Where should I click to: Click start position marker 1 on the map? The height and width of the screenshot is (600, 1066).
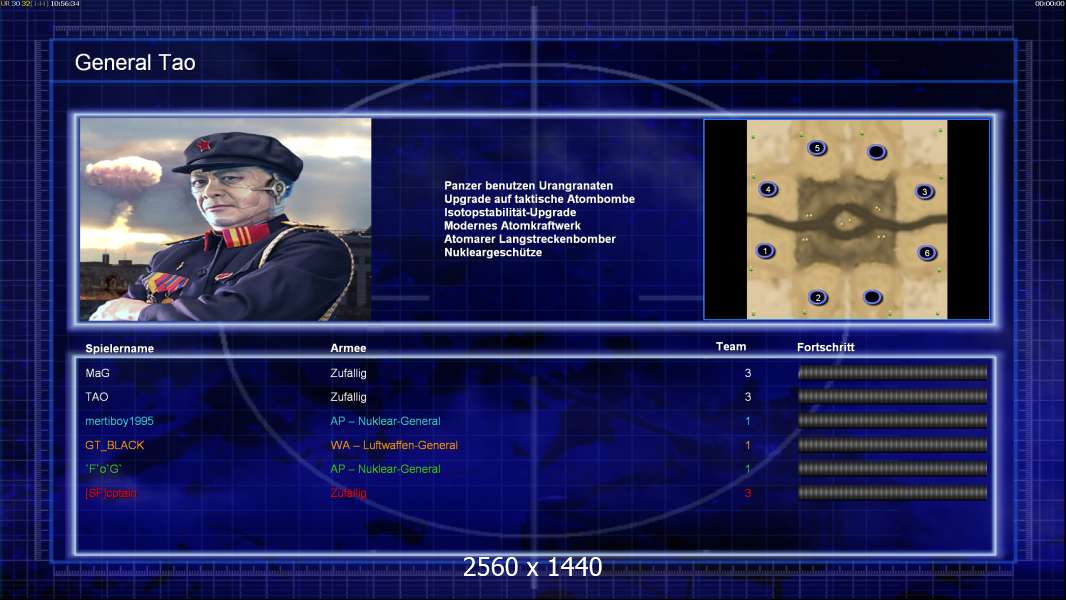[x=765, y=251]
